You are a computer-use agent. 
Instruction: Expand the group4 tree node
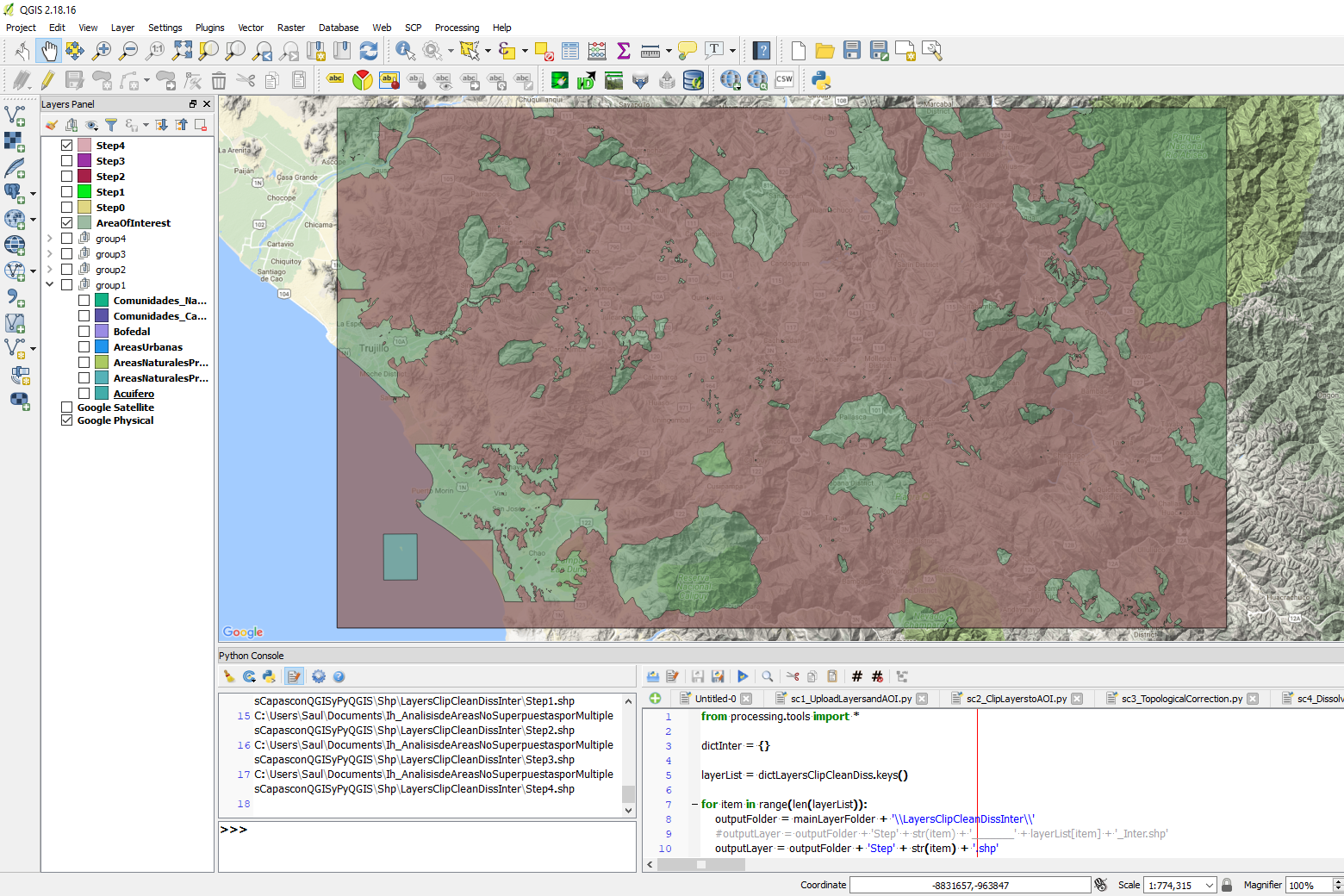point(50,239)
